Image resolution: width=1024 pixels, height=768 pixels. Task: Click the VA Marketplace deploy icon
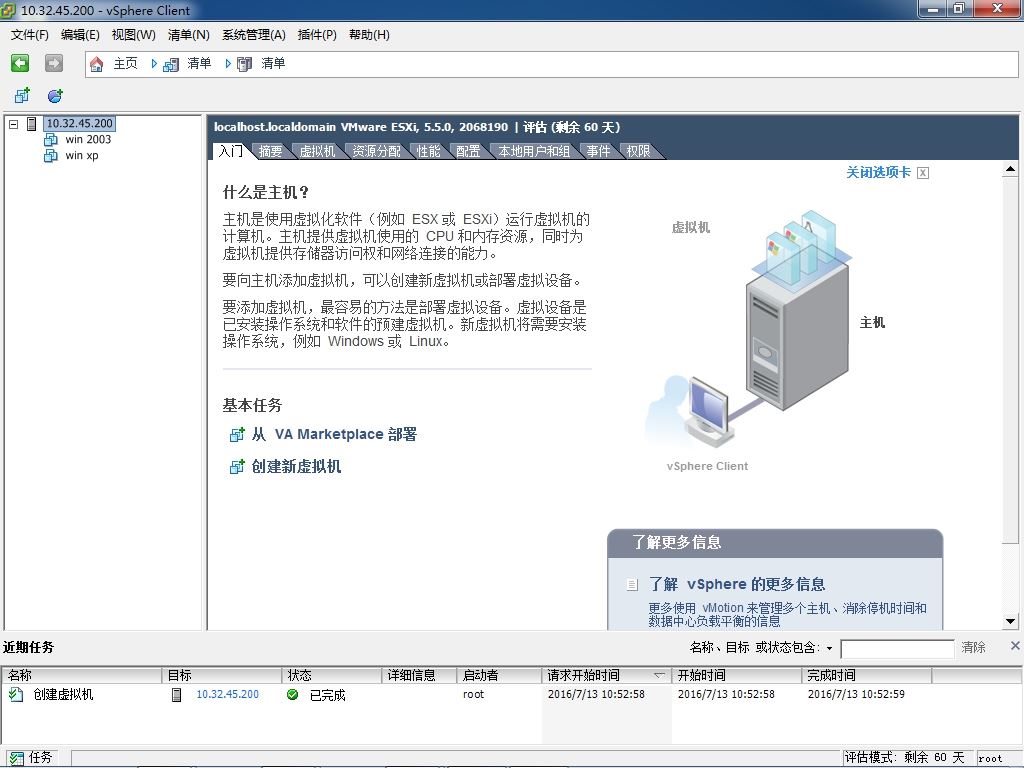[x=237, y=434]
